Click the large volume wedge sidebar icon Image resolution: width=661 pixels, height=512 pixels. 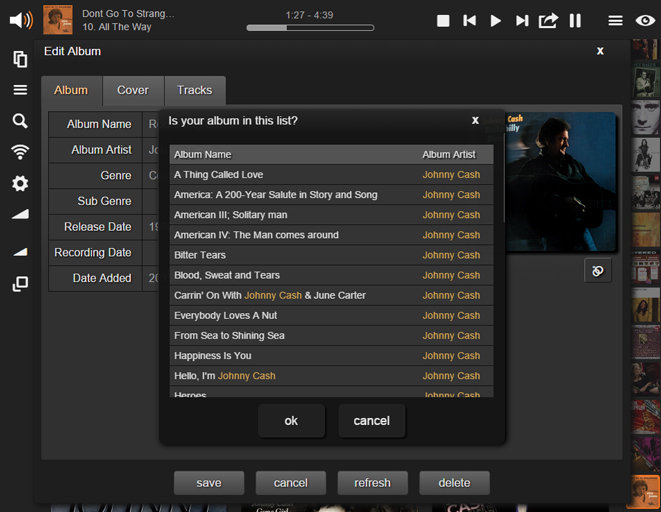[20, 214]
